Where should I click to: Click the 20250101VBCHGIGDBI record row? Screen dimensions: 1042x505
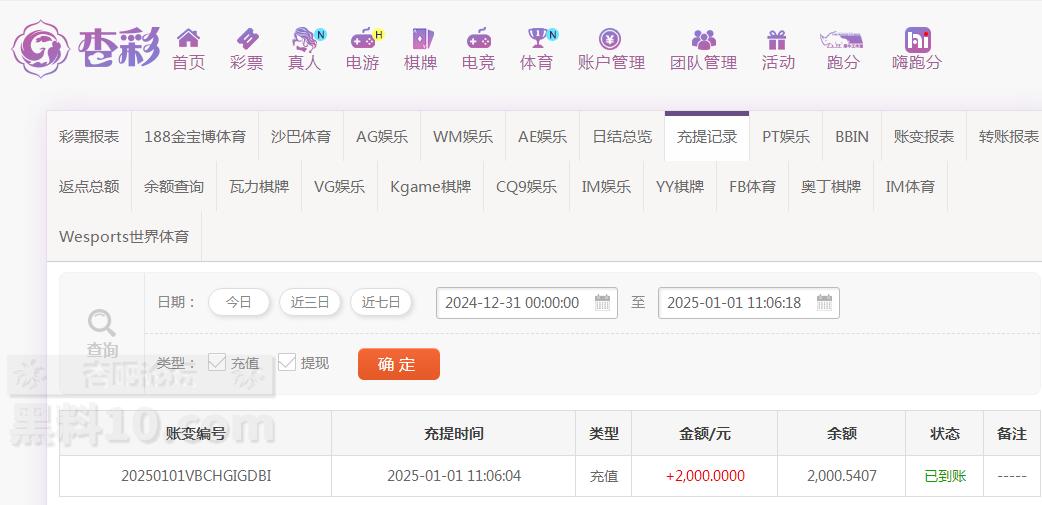[x=196, y=476]
